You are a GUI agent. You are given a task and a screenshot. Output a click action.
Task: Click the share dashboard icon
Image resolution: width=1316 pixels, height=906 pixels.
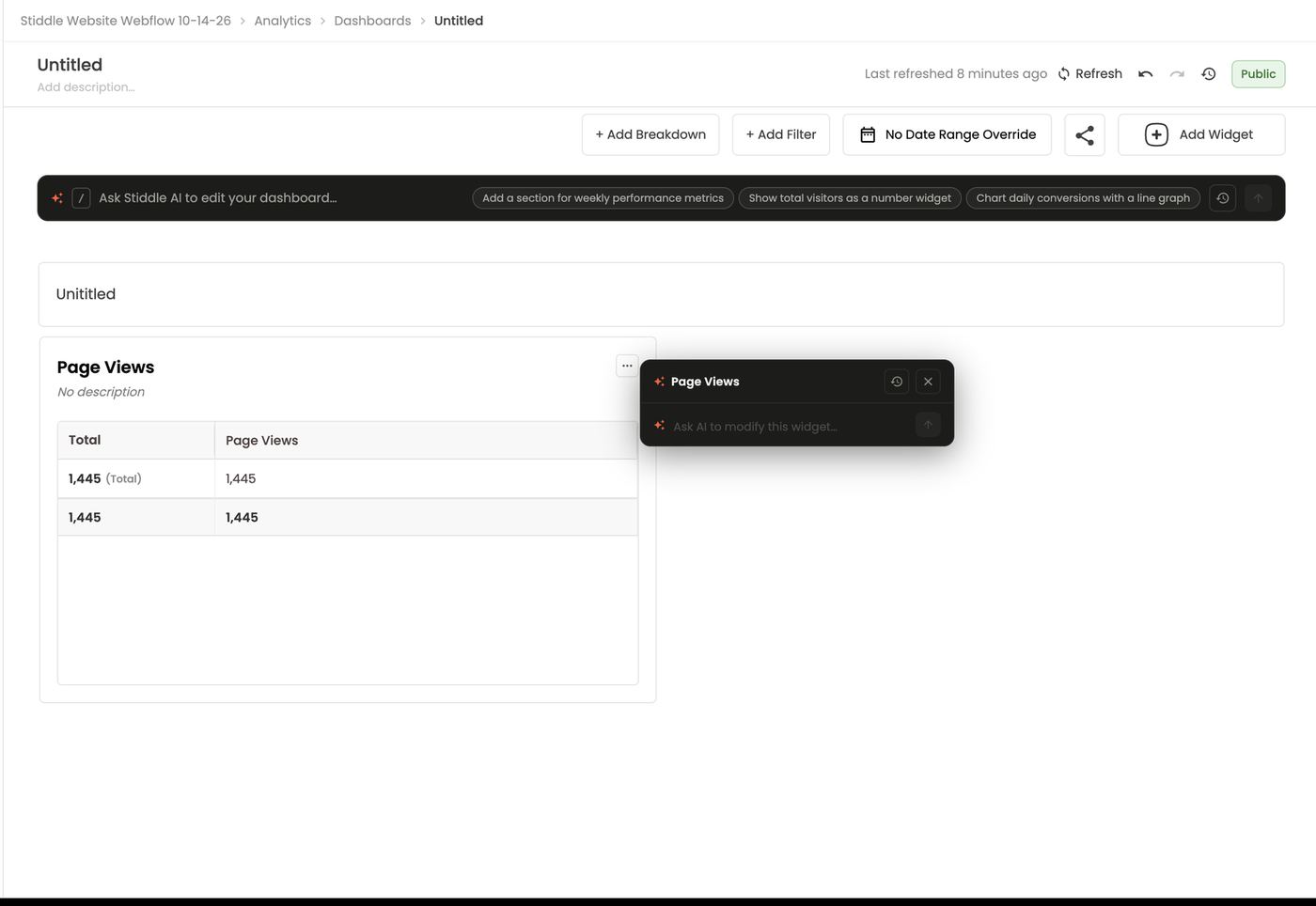1085,134
